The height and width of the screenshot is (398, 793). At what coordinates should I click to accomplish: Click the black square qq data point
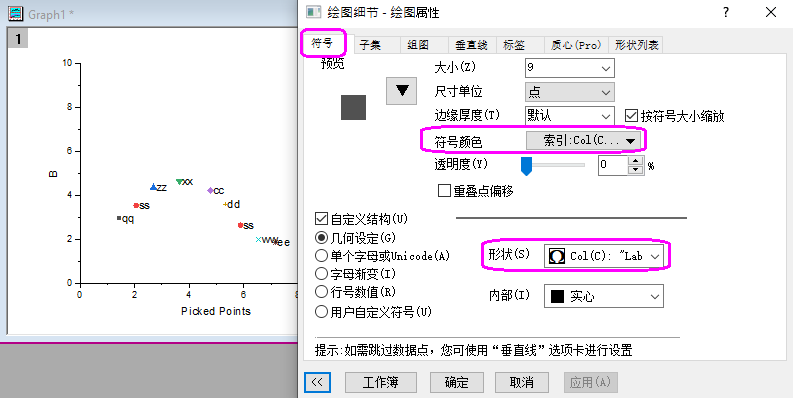[x=118, y=218]
